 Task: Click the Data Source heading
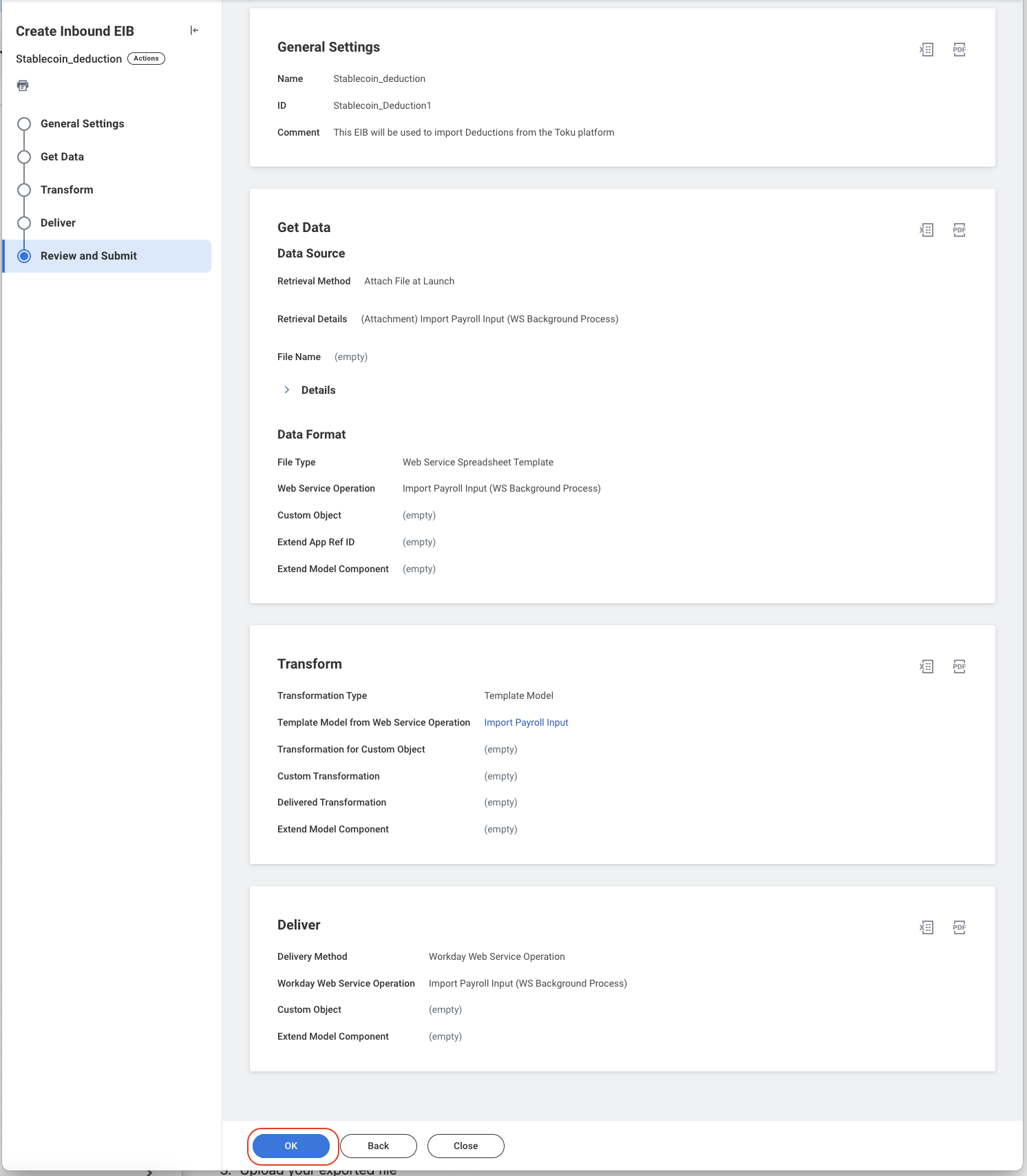tap(311, 253)
